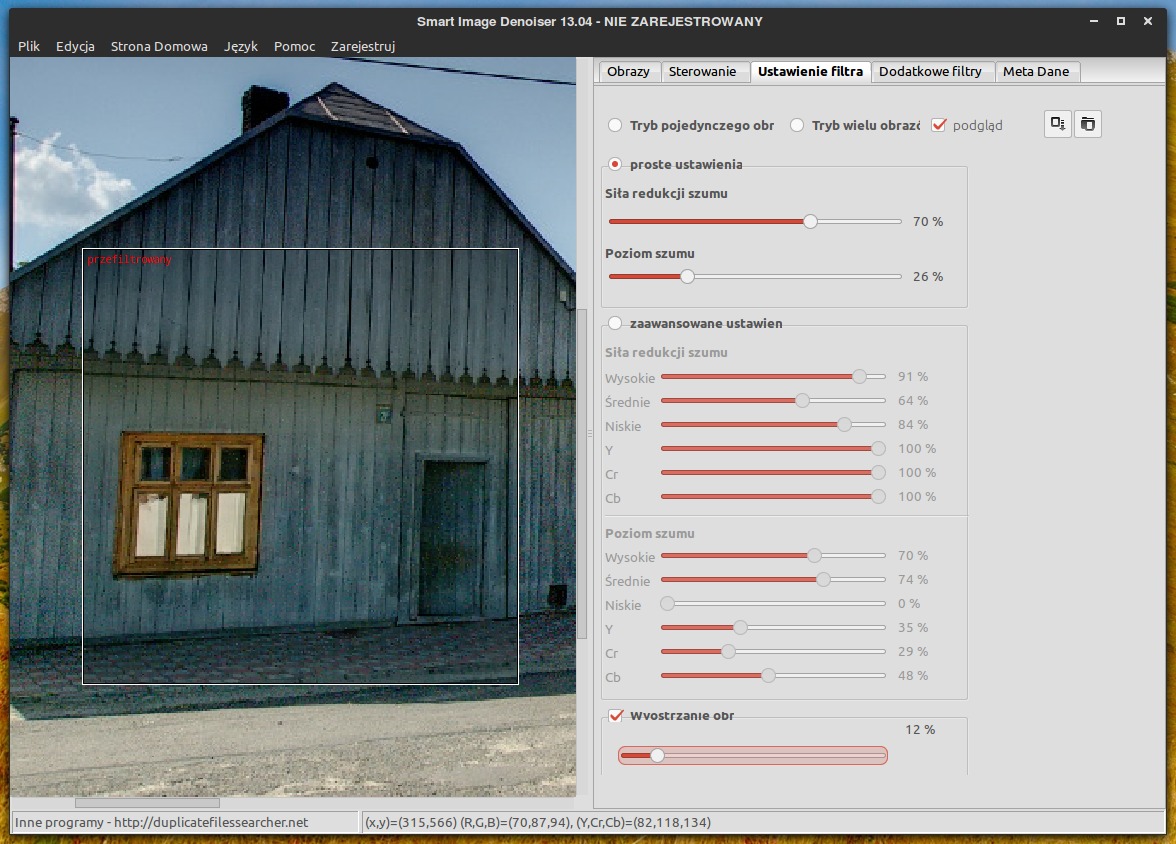This screenshot has height=844, width=1176.
Task: Open the Dodatkowe filtry tab
Action: click(930, 71)
